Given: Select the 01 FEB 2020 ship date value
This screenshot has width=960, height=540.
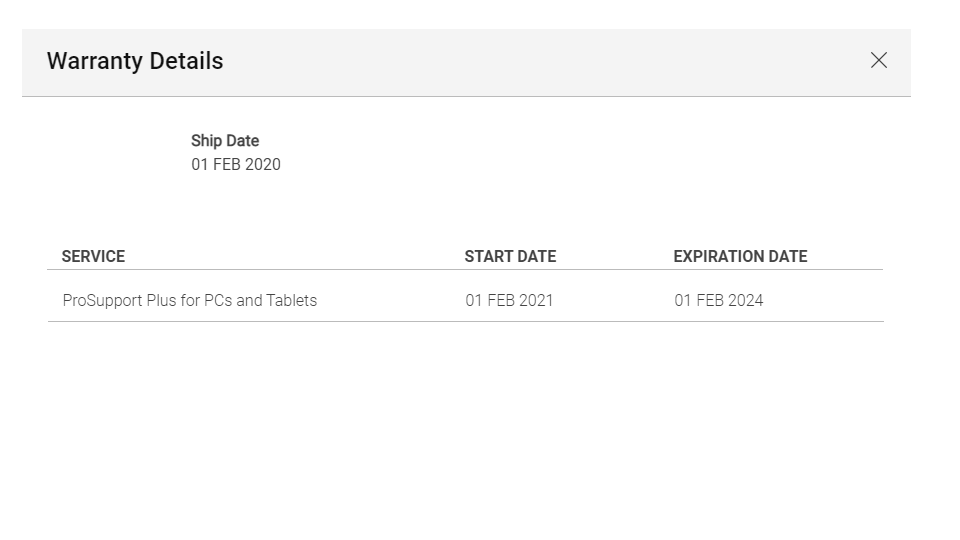Looking at the screenshot, I should click(236, 165).
